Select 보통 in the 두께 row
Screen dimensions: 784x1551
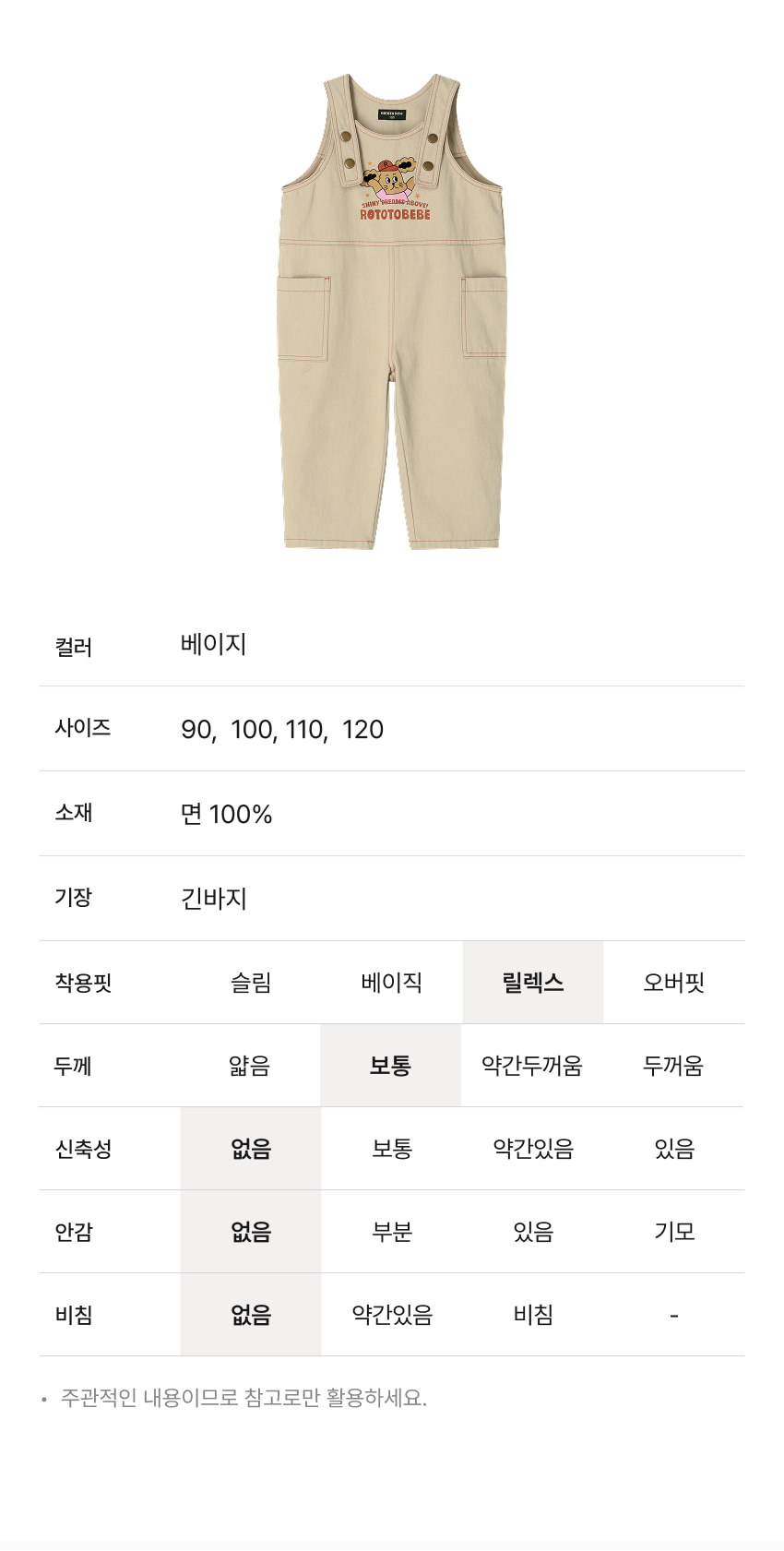(x=391, y=1066)
